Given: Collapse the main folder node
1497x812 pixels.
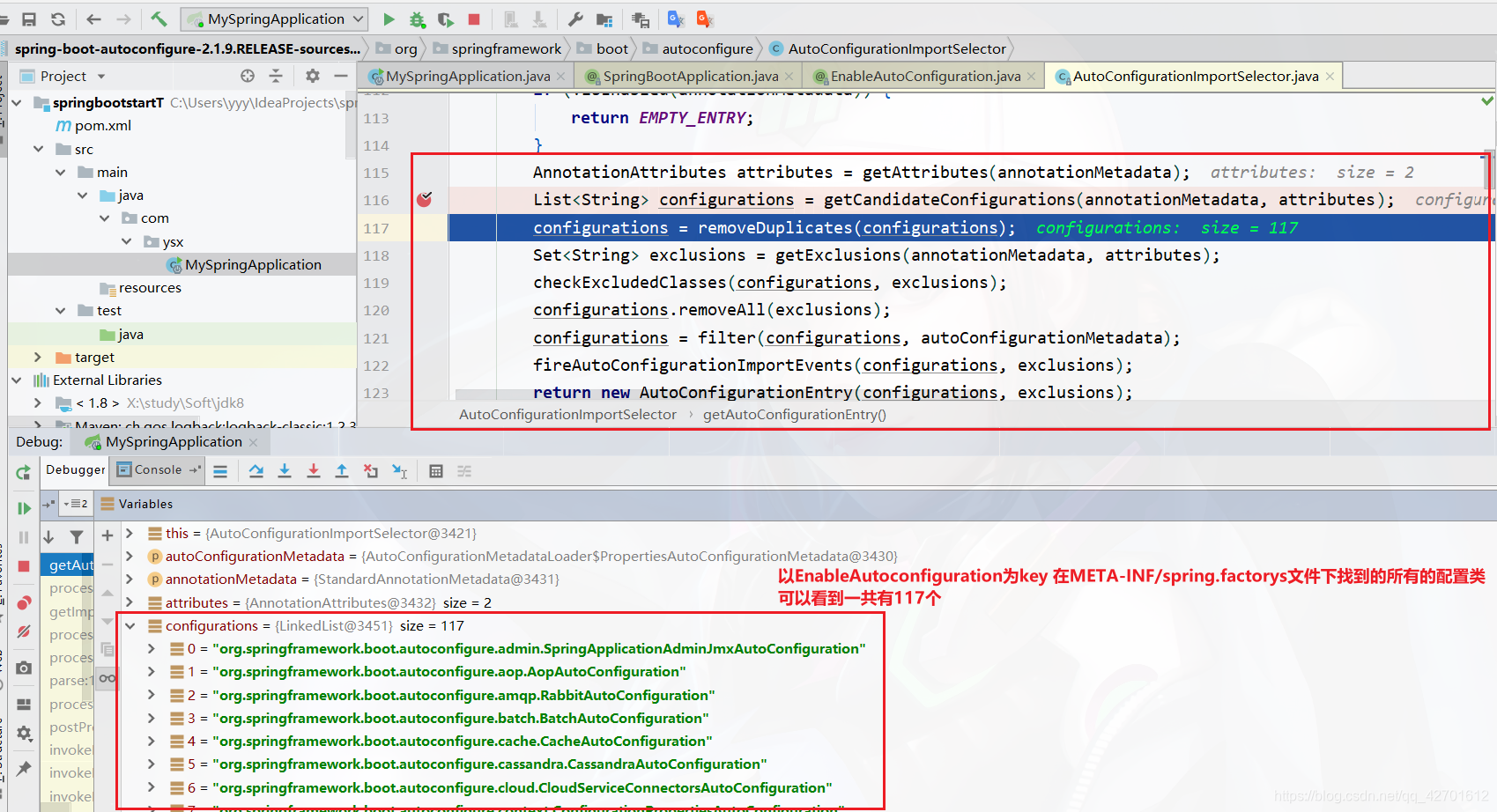Looking at the screenshot, I should [x=61, y=172].
